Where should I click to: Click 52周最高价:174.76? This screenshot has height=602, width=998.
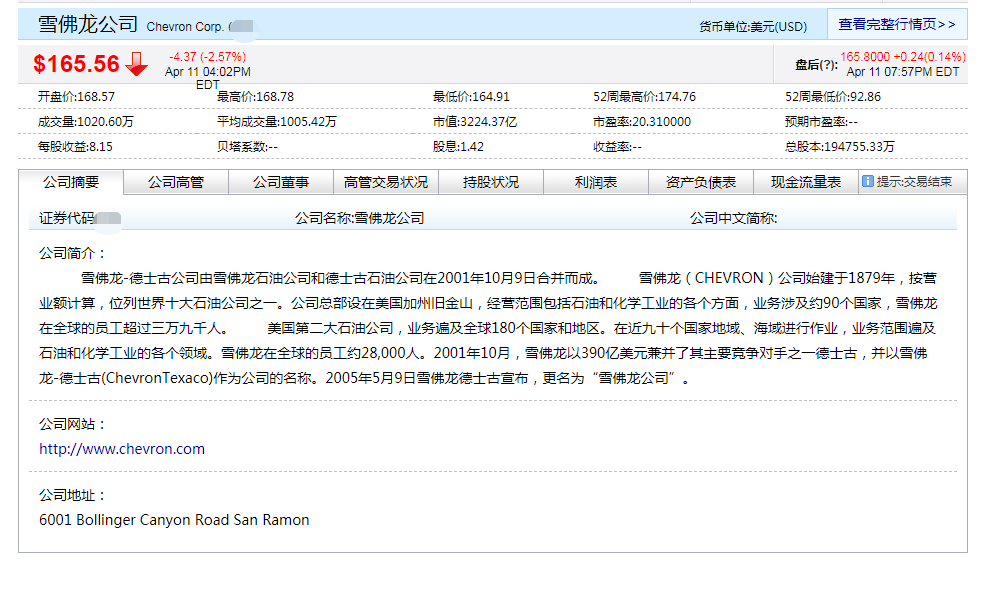pos(644,97)
